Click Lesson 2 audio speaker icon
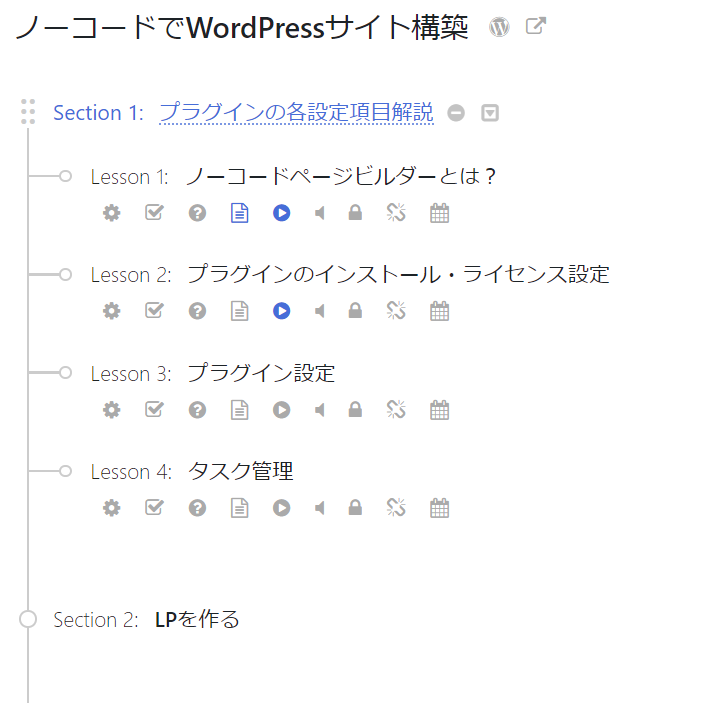Viewport: 718px width, 703px height. tap(320, 311)
